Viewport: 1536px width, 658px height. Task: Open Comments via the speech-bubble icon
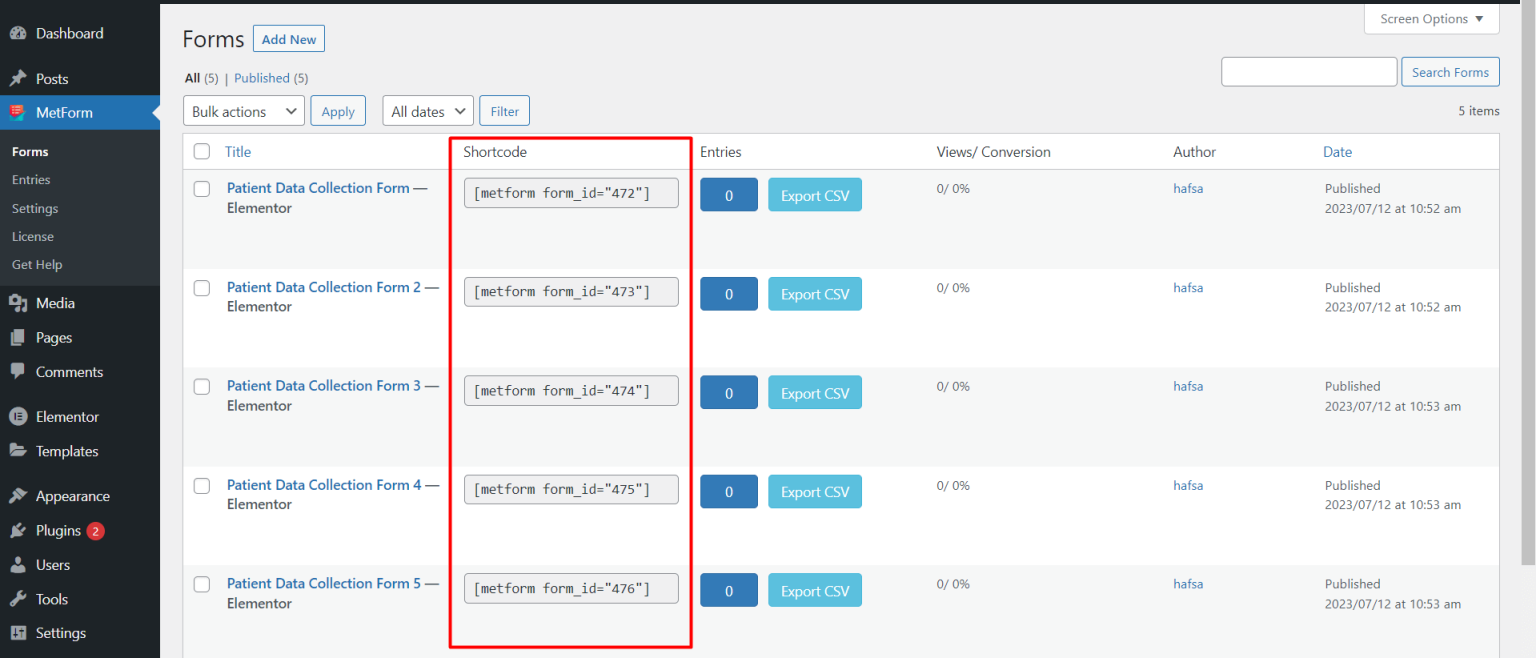point(20,371)
